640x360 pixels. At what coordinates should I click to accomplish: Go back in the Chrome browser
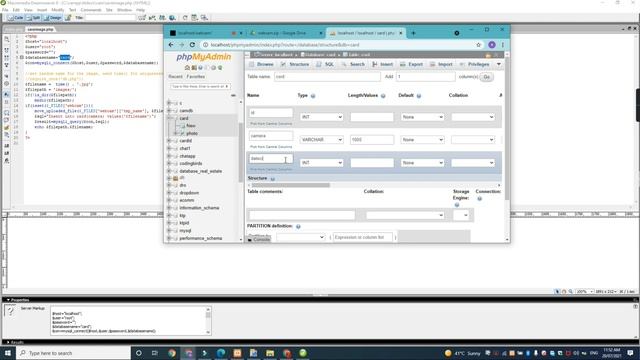pos(171,45)
